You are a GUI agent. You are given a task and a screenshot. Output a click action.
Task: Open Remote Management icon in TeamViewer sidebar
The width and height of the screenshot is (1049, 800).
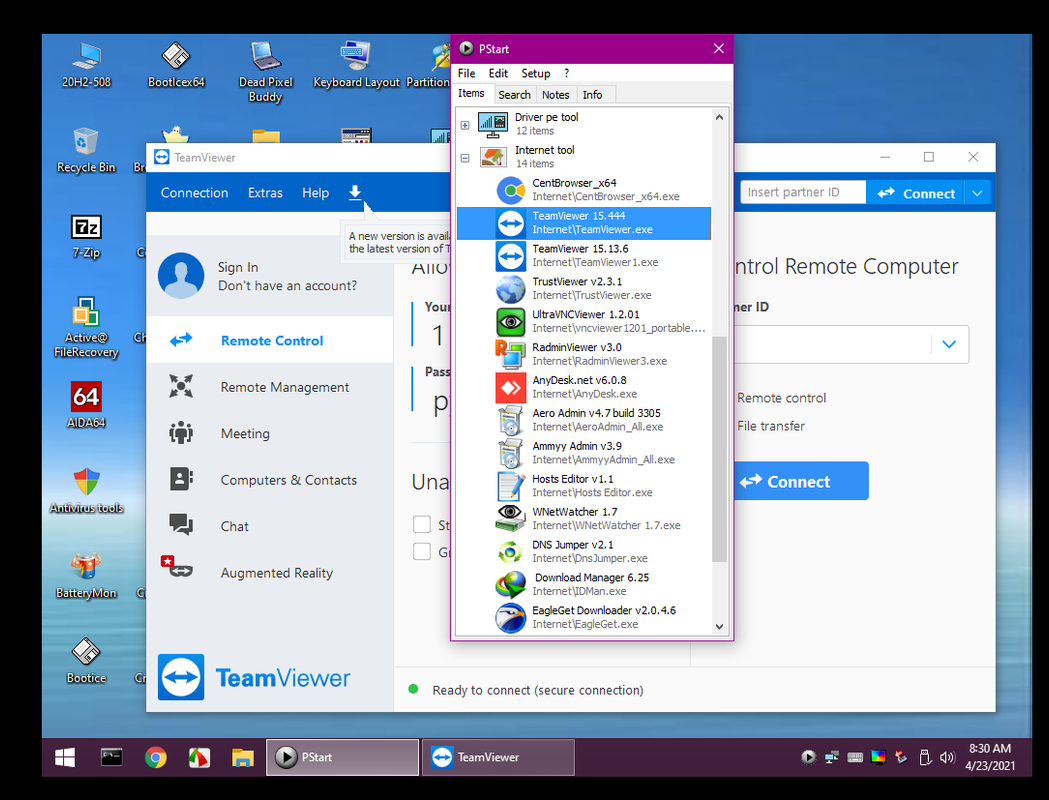181,387
